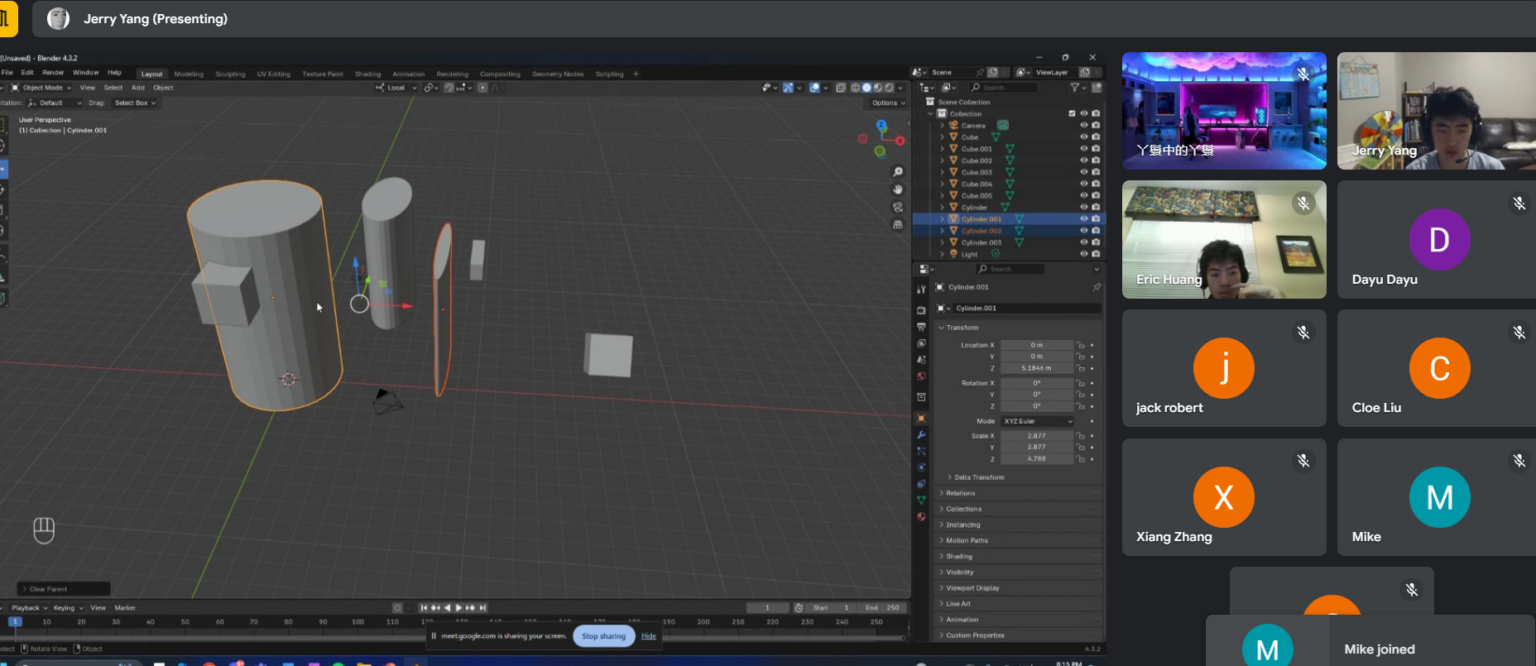Select rendered viewport shading mode
This screenshot has height=666, width=1536.
pyautogui.click(x=889, y=88)
